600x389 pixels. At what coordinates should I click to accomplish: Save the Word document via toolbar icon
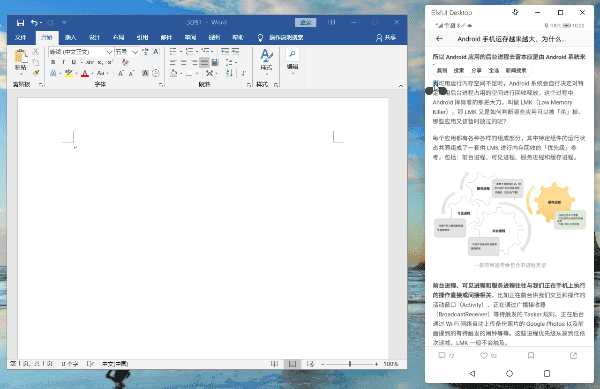(20, 23)
